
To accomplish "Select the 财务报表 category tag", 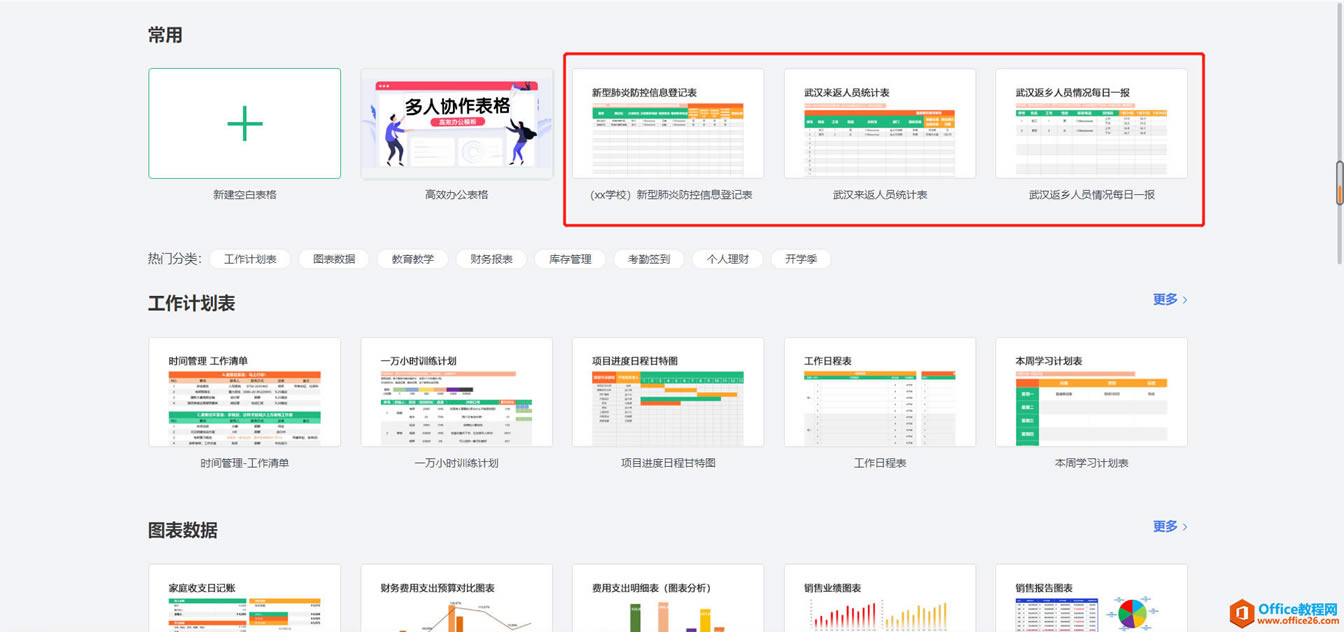I will pos(491,259).
